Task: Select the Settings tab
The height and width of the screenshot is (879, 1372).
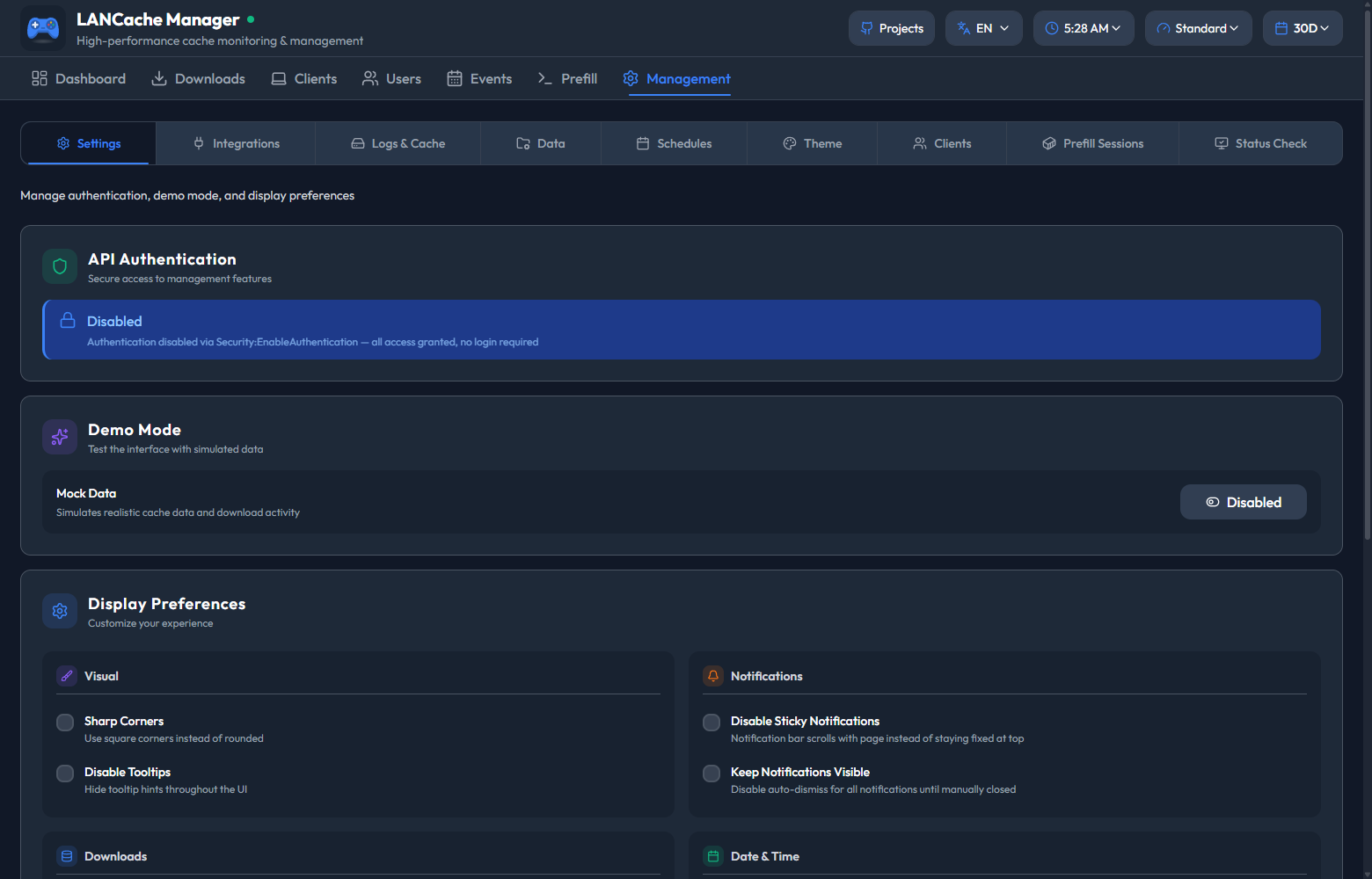Action: [89, 143]
